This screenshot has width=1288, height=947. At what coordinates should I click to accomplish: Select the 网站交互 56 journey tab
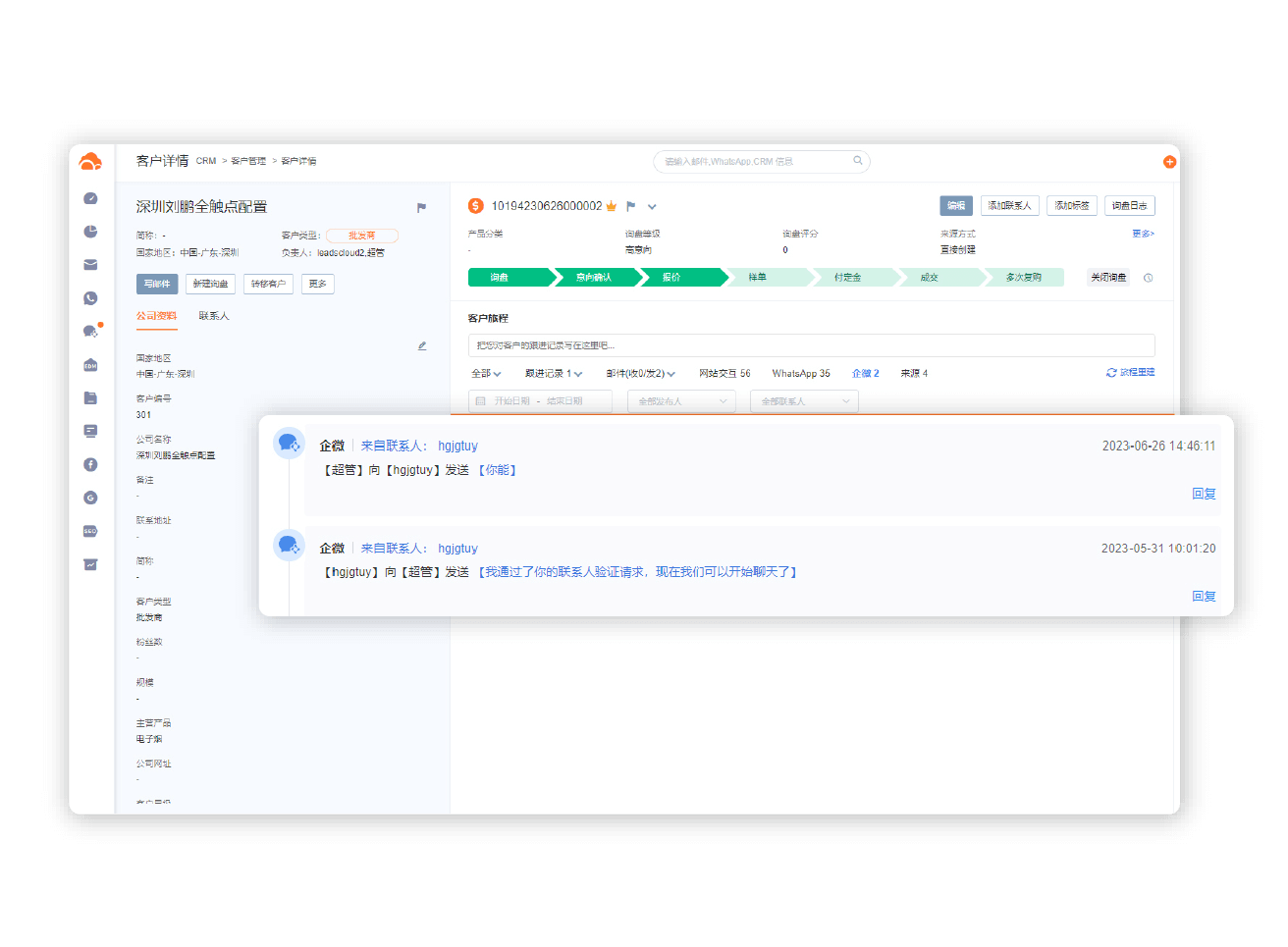[724, 374]
